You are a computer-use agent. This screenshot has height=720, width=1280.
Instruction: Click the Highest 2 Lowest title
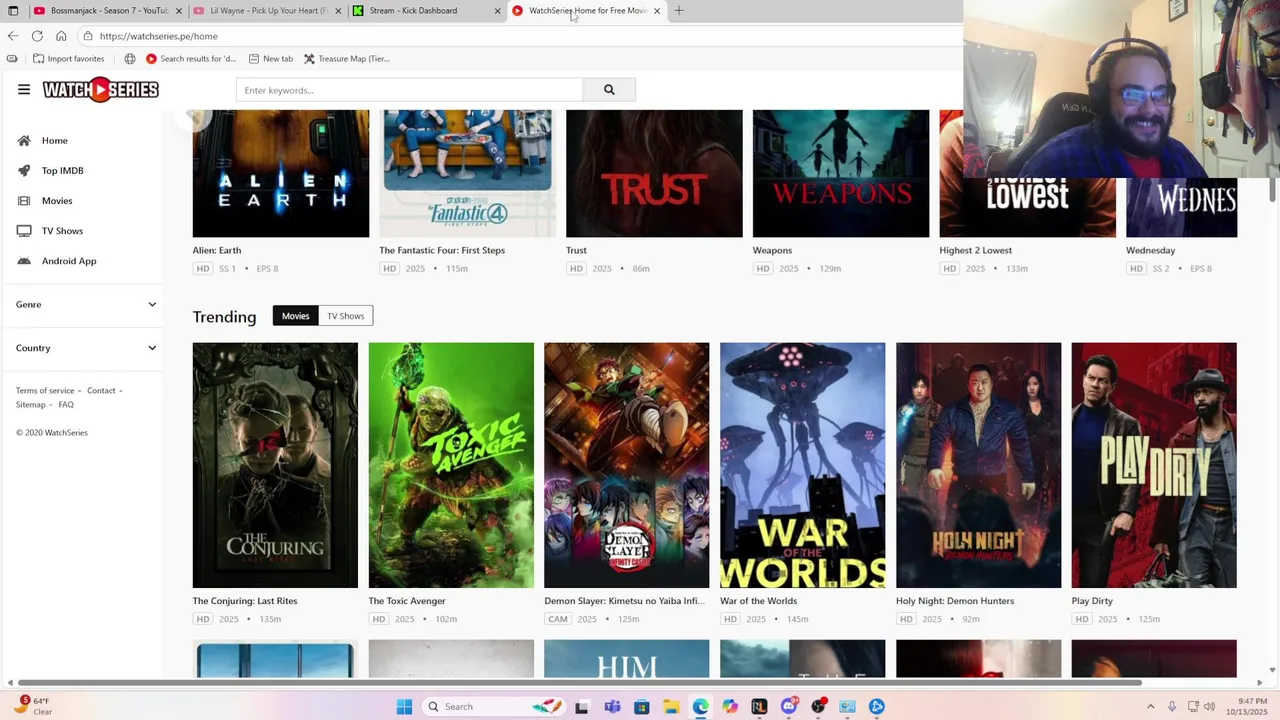coord(975,250)
